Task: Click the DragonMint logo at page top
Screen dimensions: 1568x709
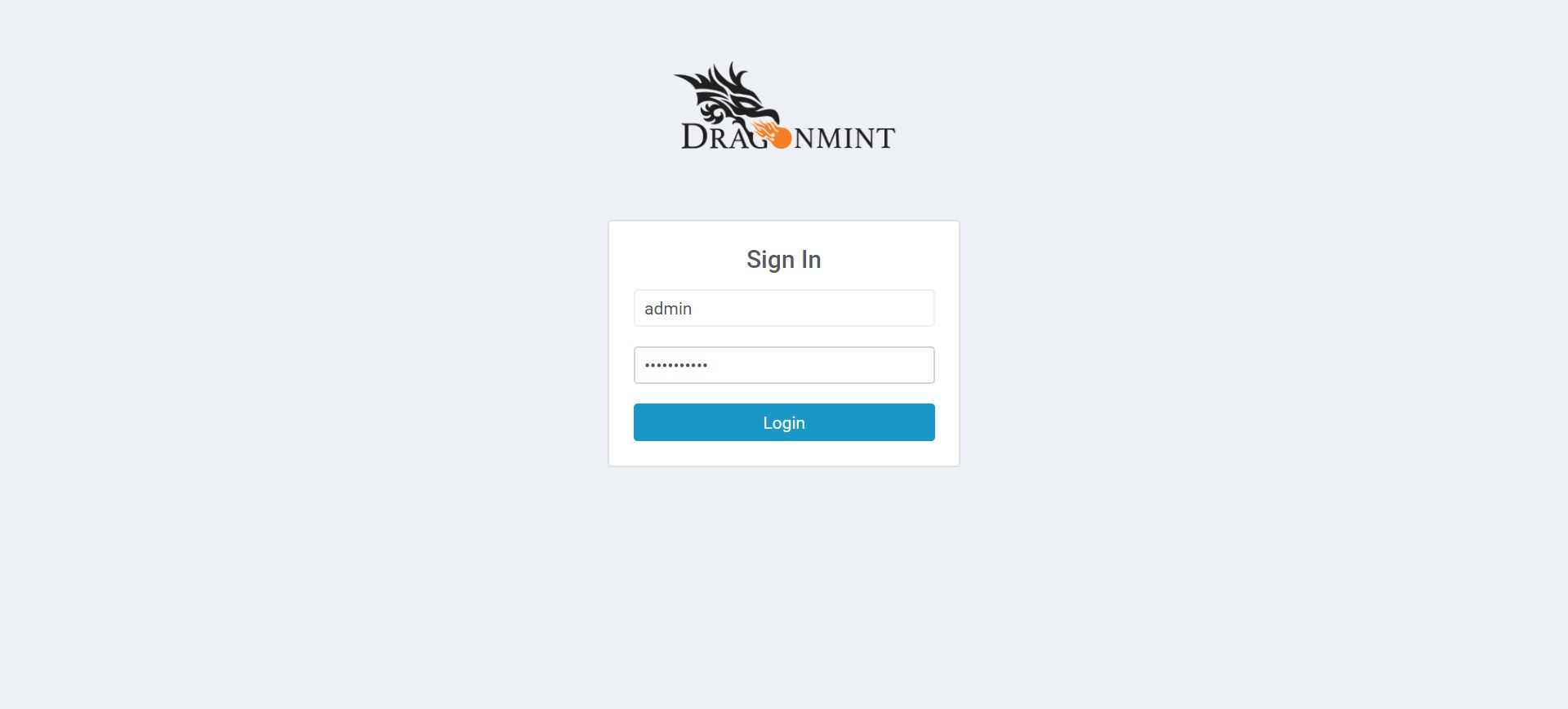Action: (x=784, y=105)
